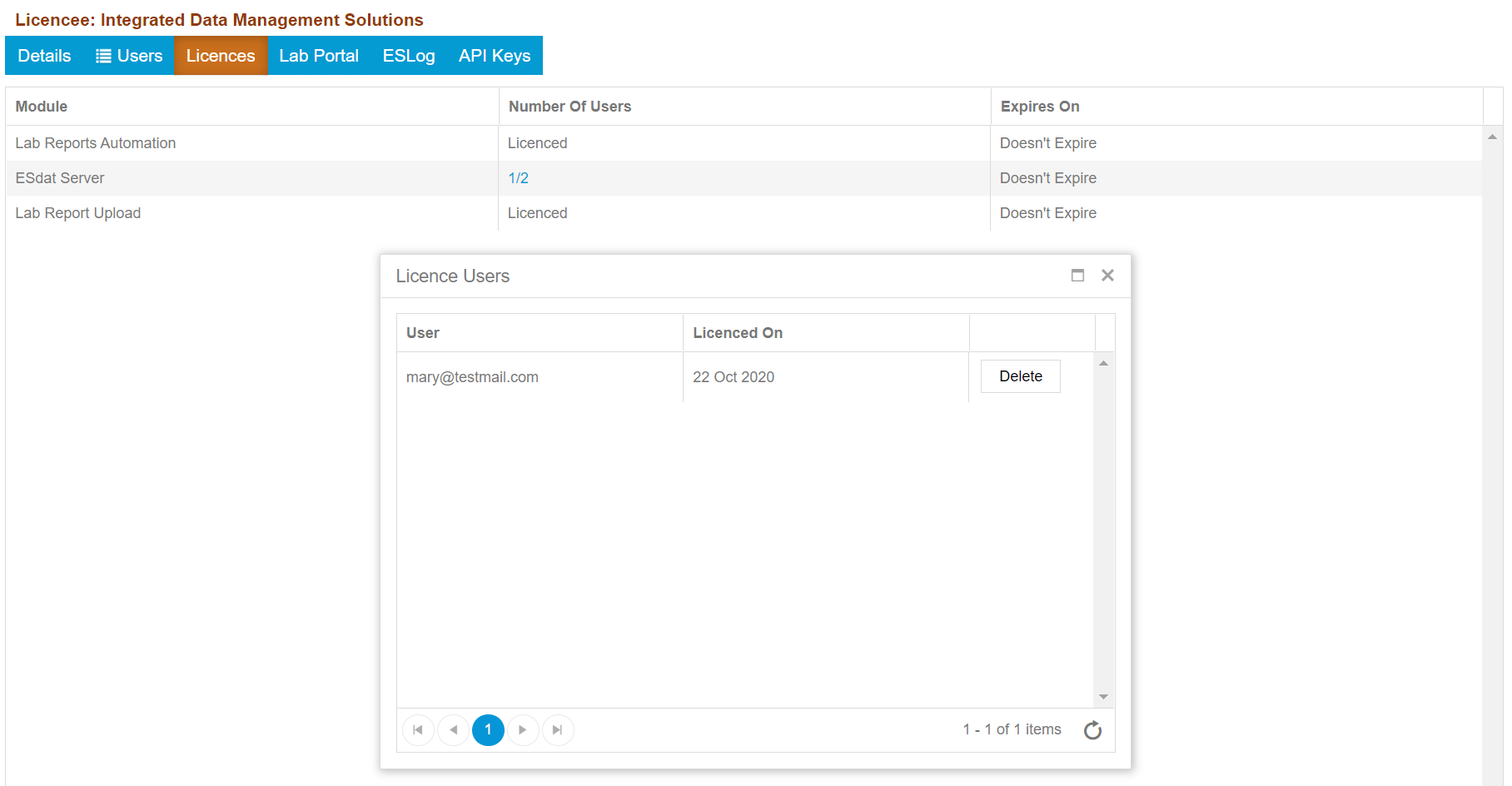Screen dimensions: 1512x786
Task: Close the Licence Users dialog
Action: pyautogui.click(x=1107, y=275)
